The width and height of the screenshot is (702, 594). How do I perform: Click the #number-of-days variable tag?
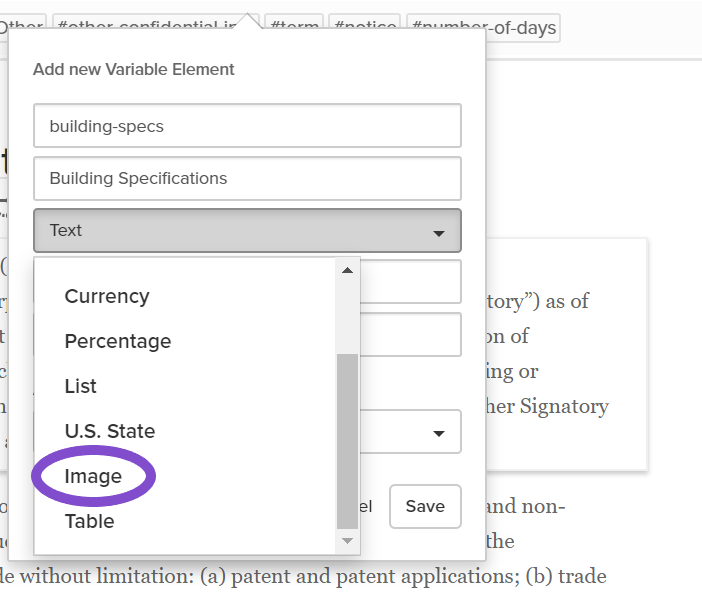(484, 28)
